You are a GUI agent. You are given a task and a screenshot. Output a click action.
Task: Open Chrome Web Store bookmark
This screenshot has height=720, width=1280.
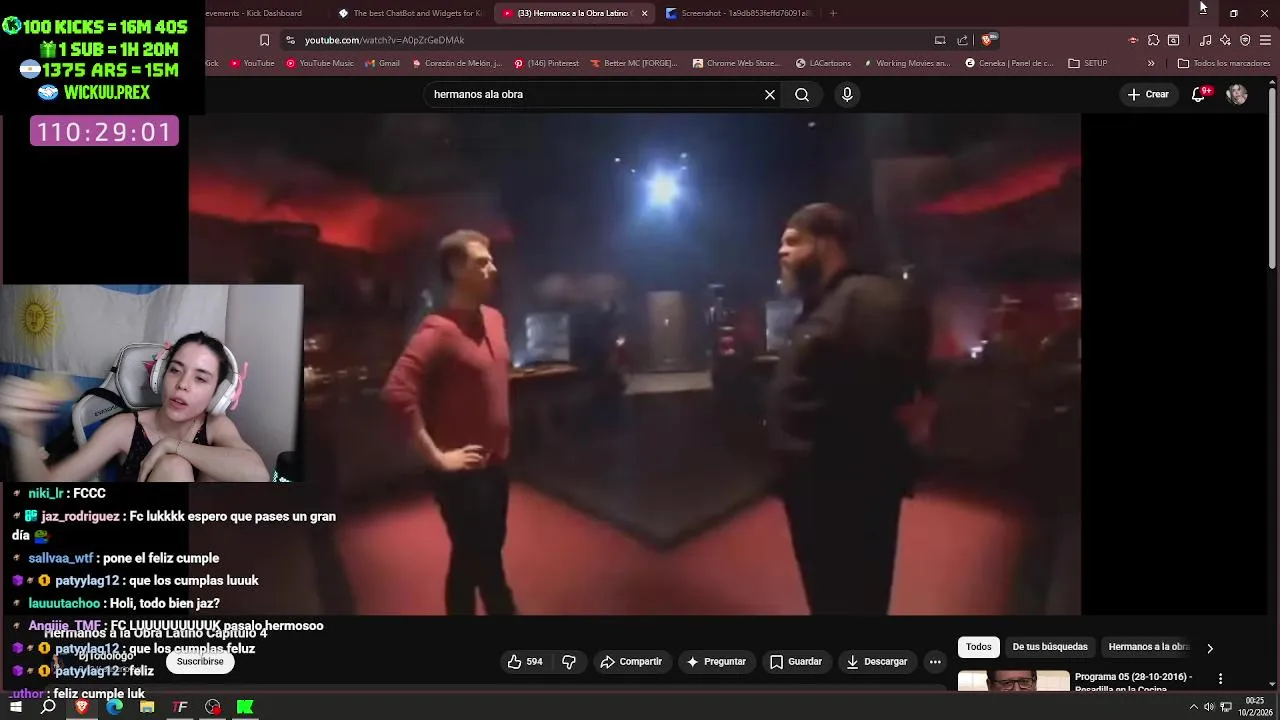click(736, 63)
